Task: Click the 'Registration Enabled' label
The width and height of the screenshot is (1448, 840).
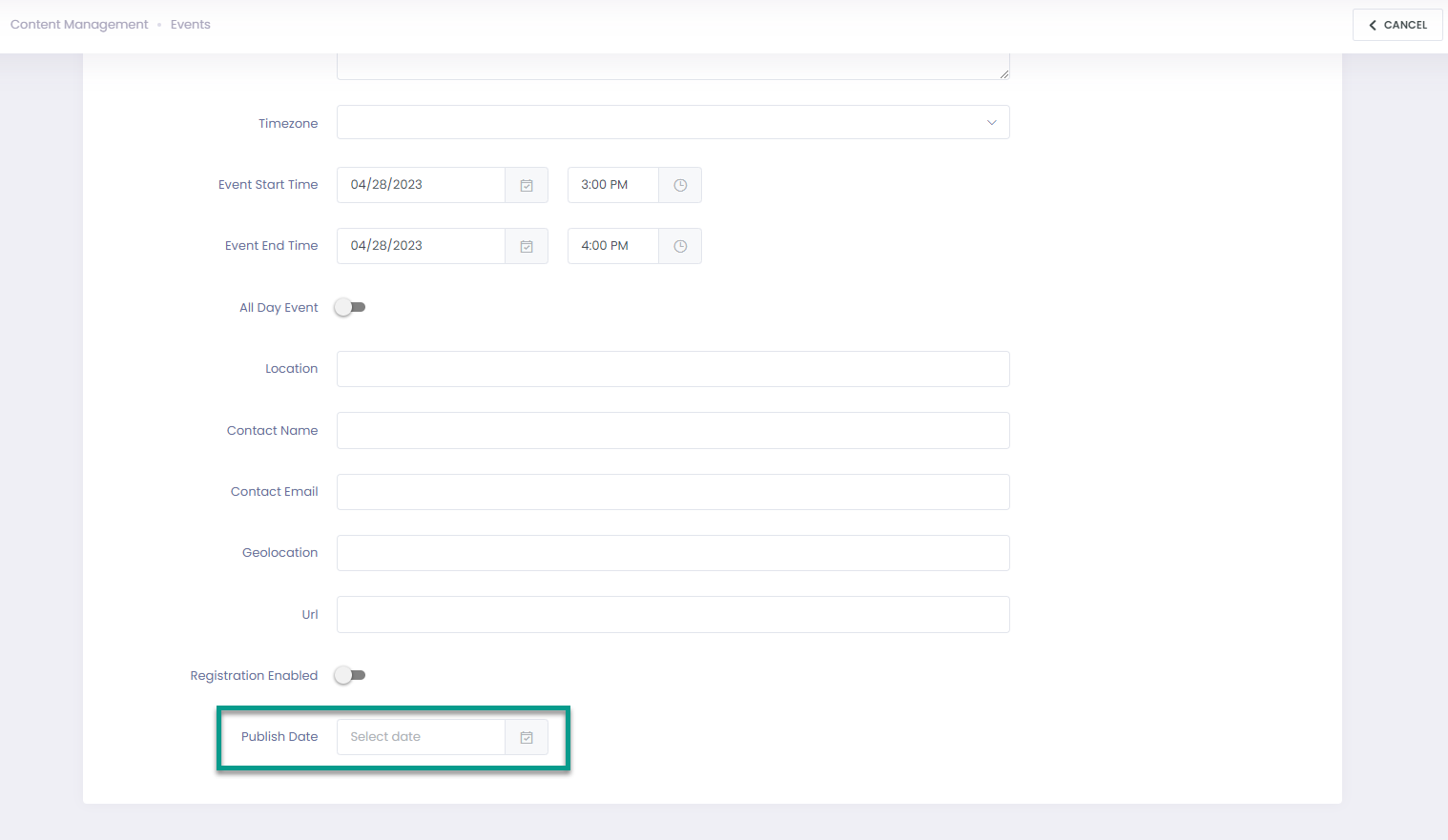Action: click(254, 676)
